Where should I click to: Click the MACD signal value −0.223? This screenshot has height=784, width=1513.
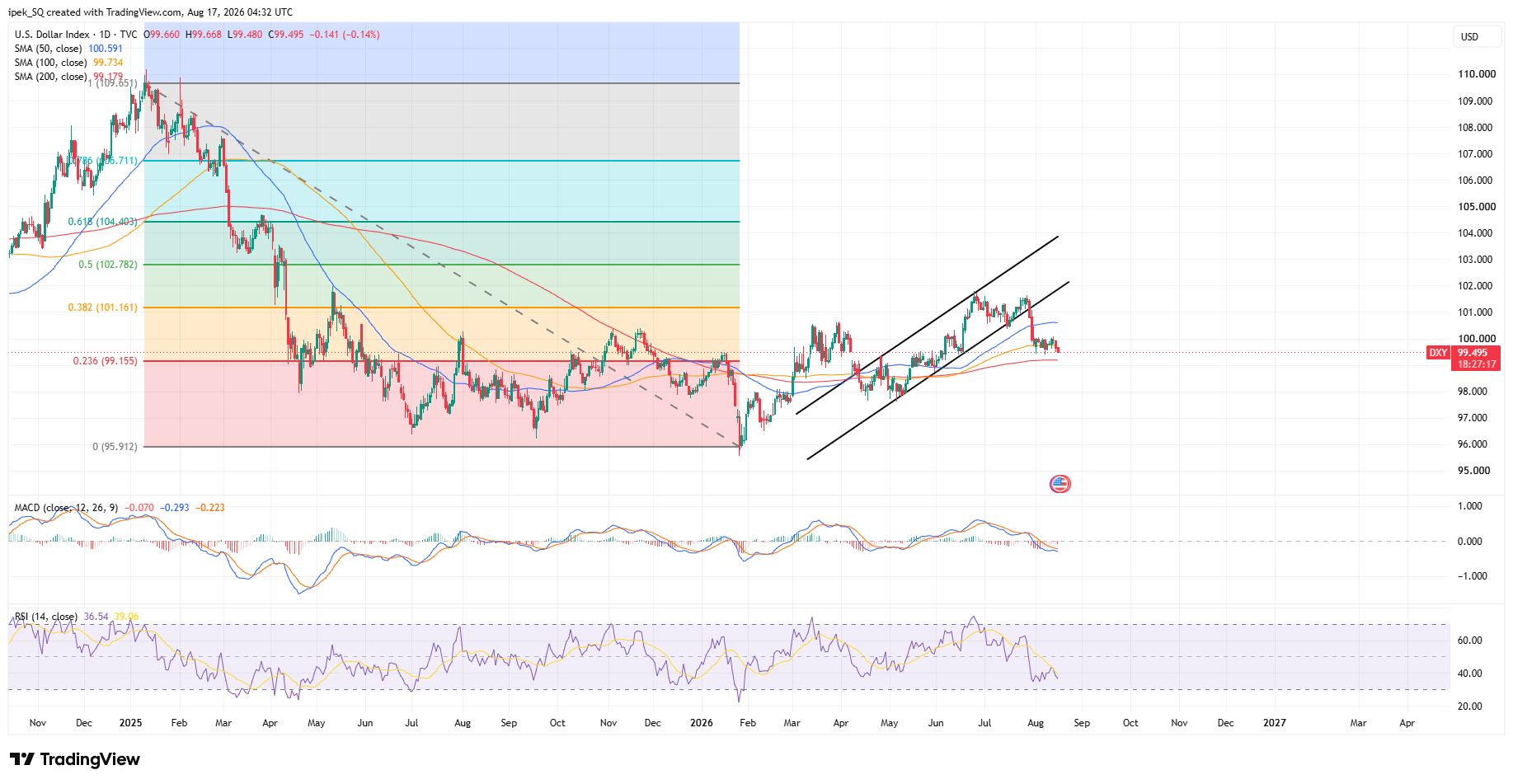[209, 508]
